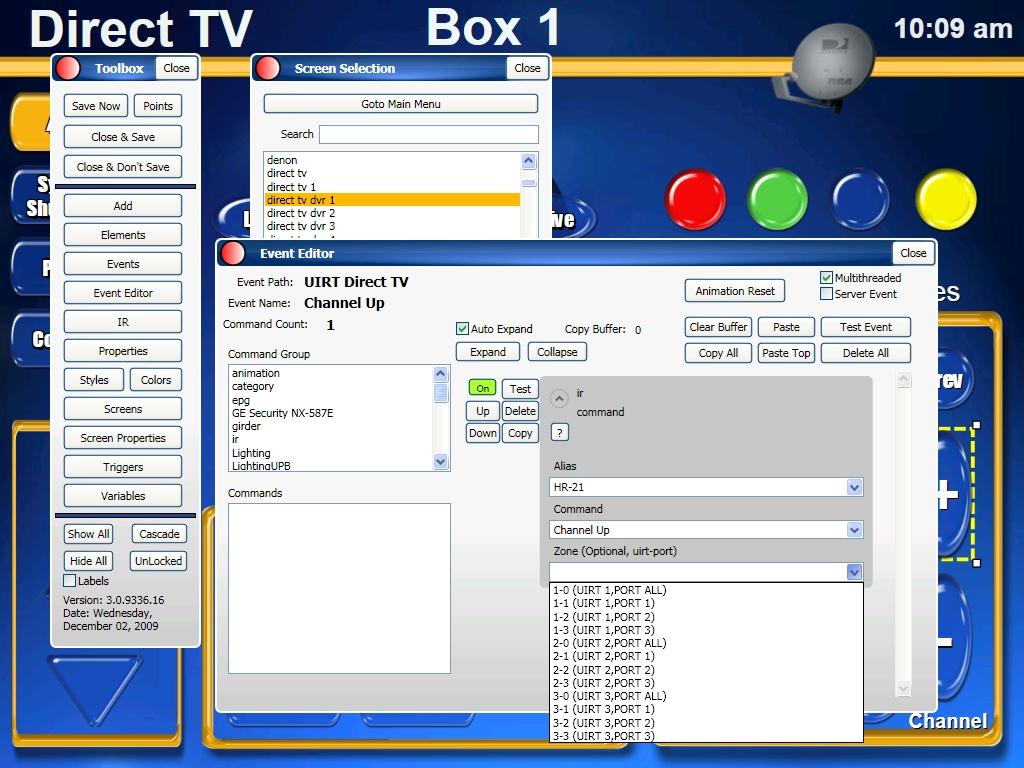Move command Up button
The width and height of the screenshot is (1024, 768).
(483, 411)
